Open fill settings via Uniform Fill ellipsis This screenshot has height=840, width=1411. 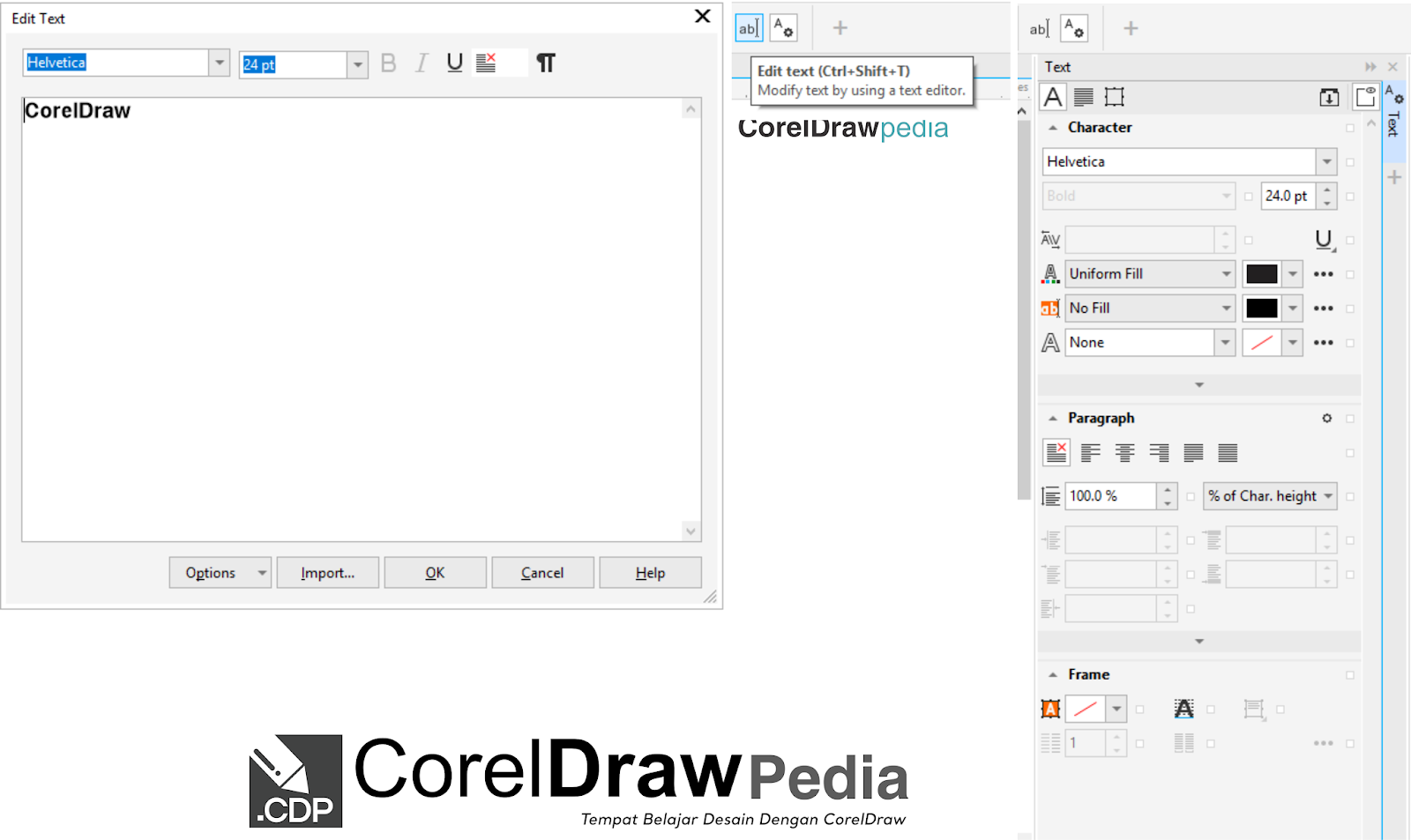click(x=1324, y=274)
